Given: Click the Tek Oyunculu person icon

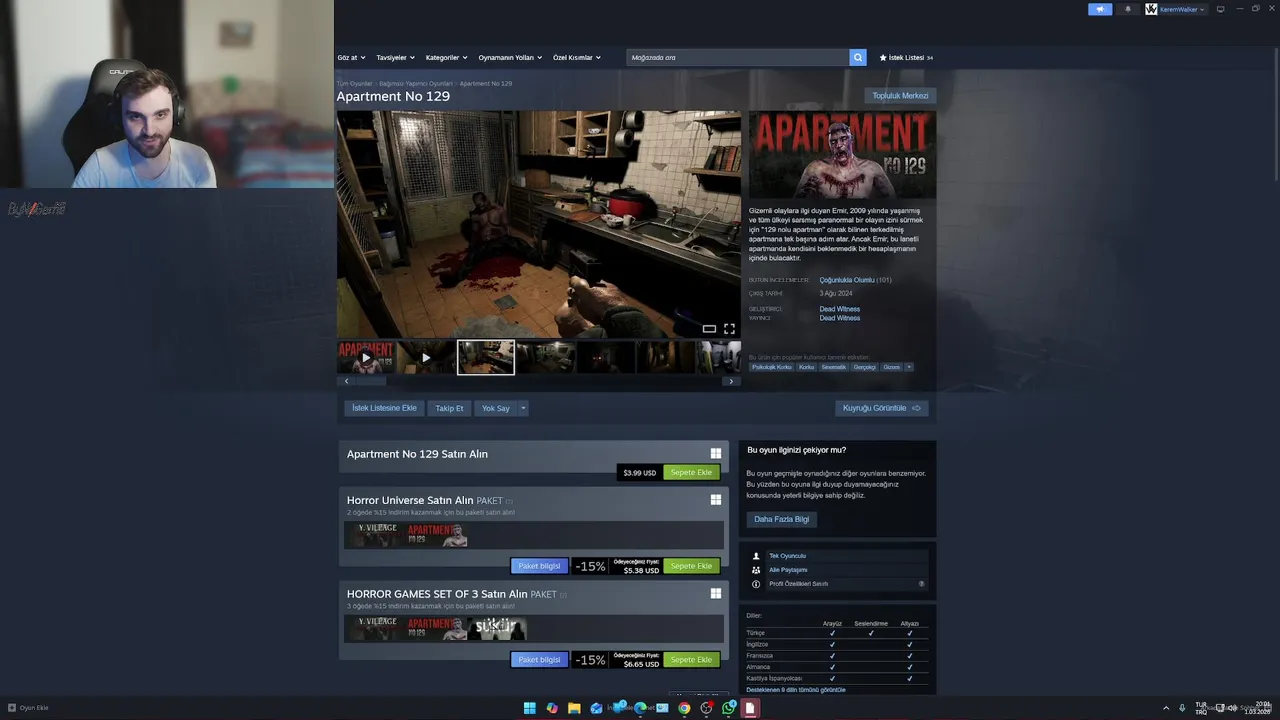Looking at the screenshot, I should [x=756, y=556].
